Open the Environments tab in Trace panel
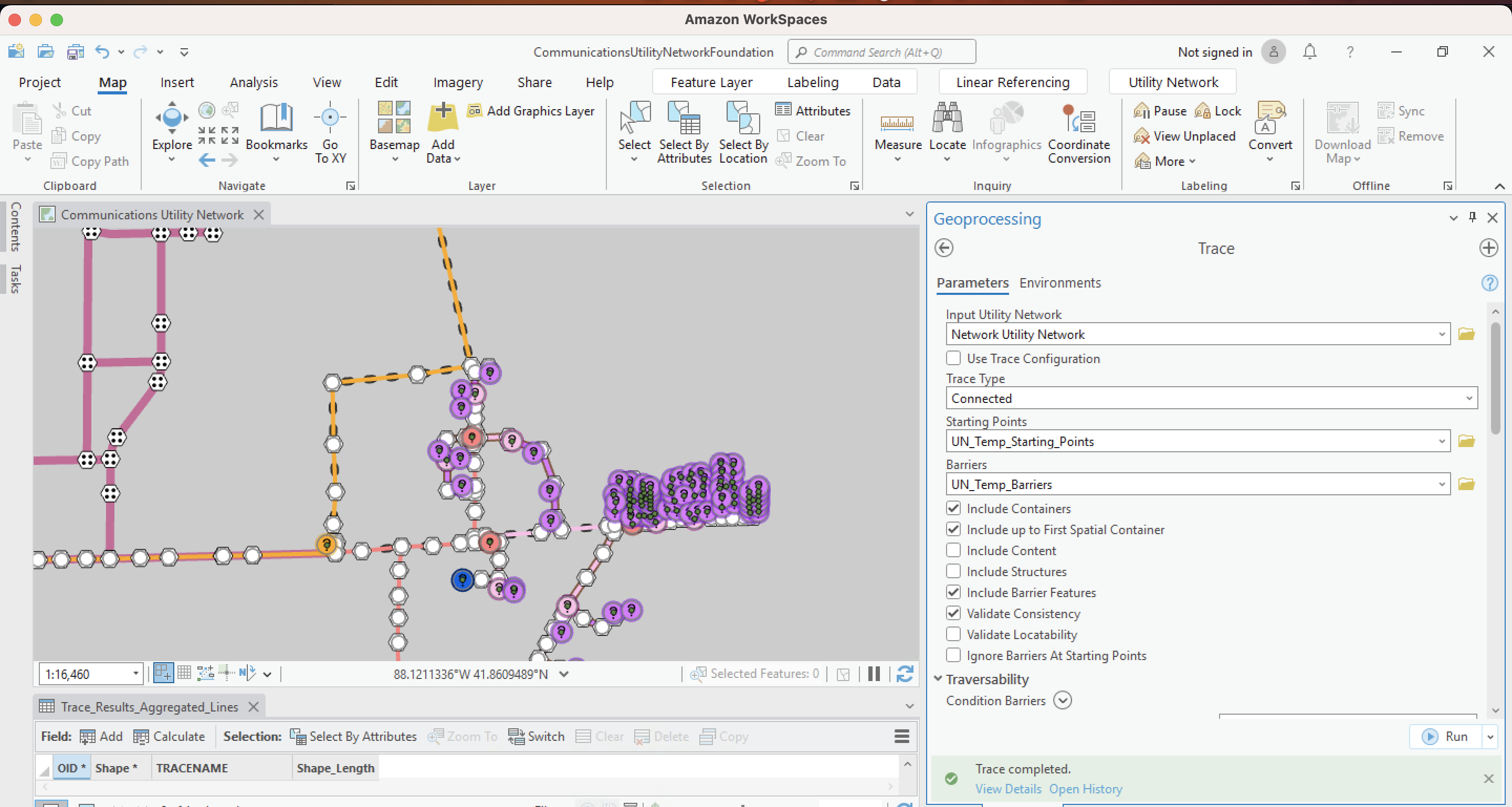 tap(1060, 283)
